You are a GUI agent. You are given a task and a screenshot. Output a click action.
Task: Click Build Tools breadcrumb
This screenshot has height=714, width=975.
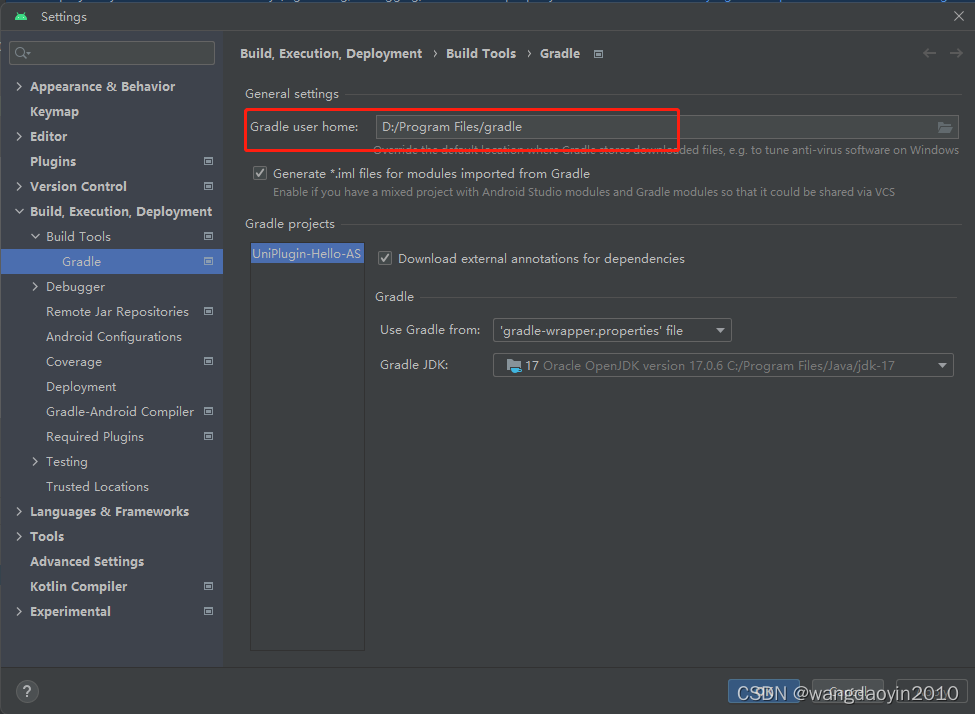click(x=481, y=54)
